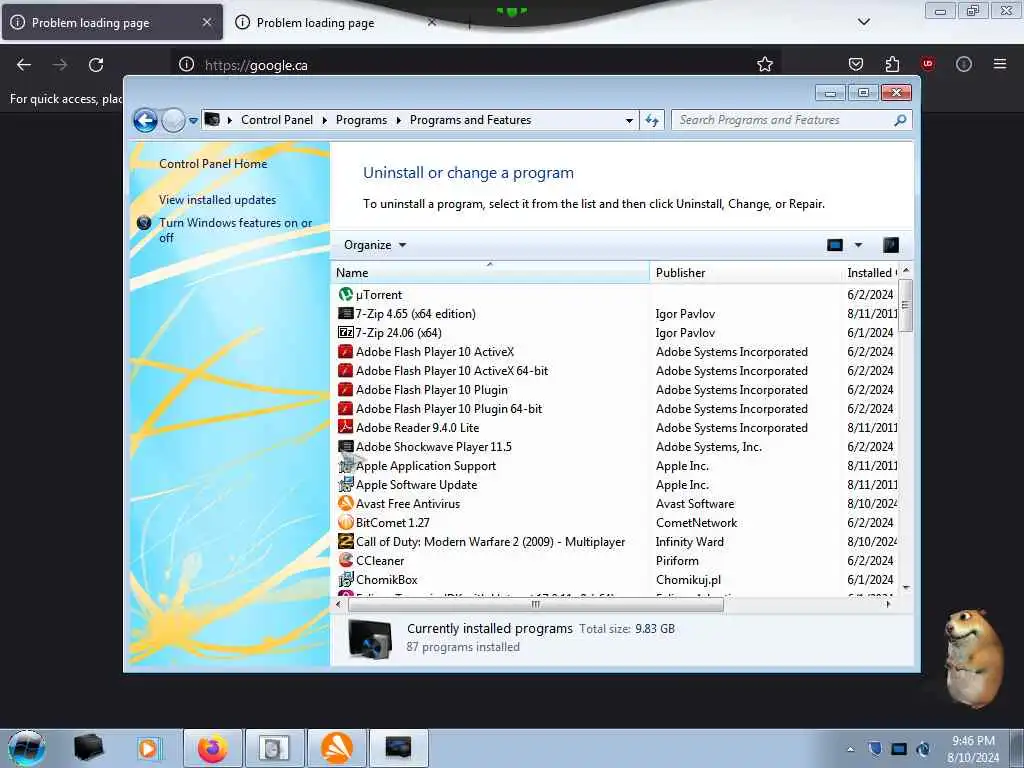
Task: Open Avast from the taskbar
Action: tap(337, 748)
